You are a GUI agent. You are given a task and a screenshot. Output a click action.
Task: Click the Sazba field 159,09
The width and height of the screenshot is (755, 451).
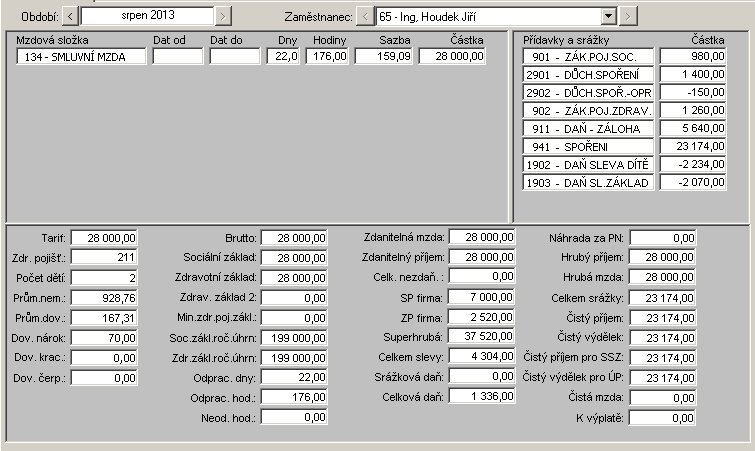[384, 57]
